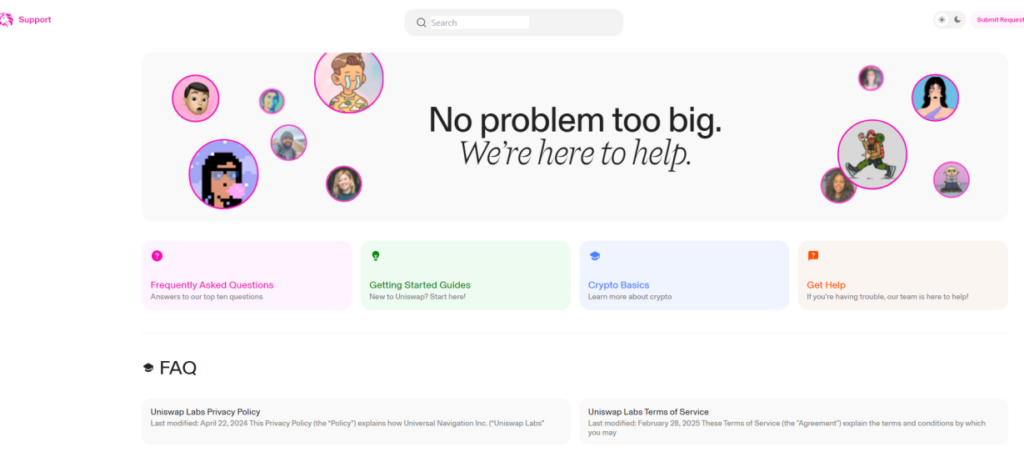The height and width of the screenshot is (452, 1024).
Task: Click the green lightbulb icon
Action: [376, 255]
